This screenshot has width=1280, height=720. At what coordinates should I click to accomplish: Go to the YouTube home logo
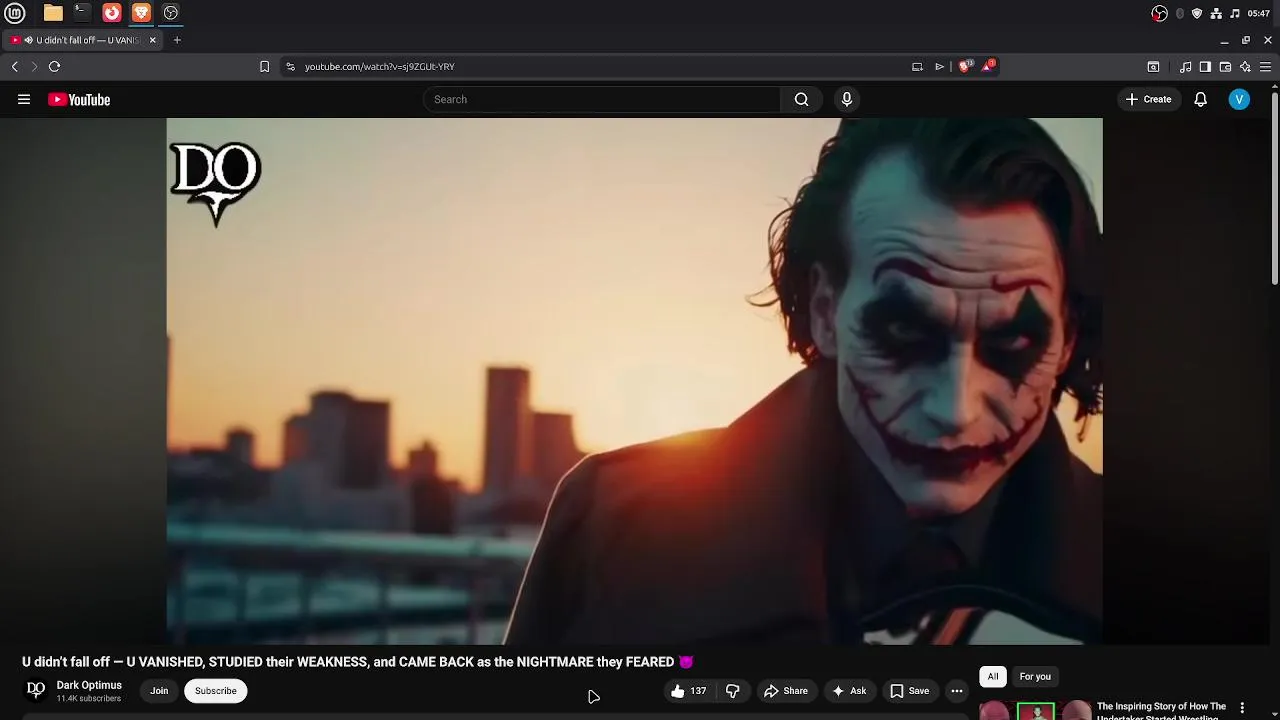point(79,99)
